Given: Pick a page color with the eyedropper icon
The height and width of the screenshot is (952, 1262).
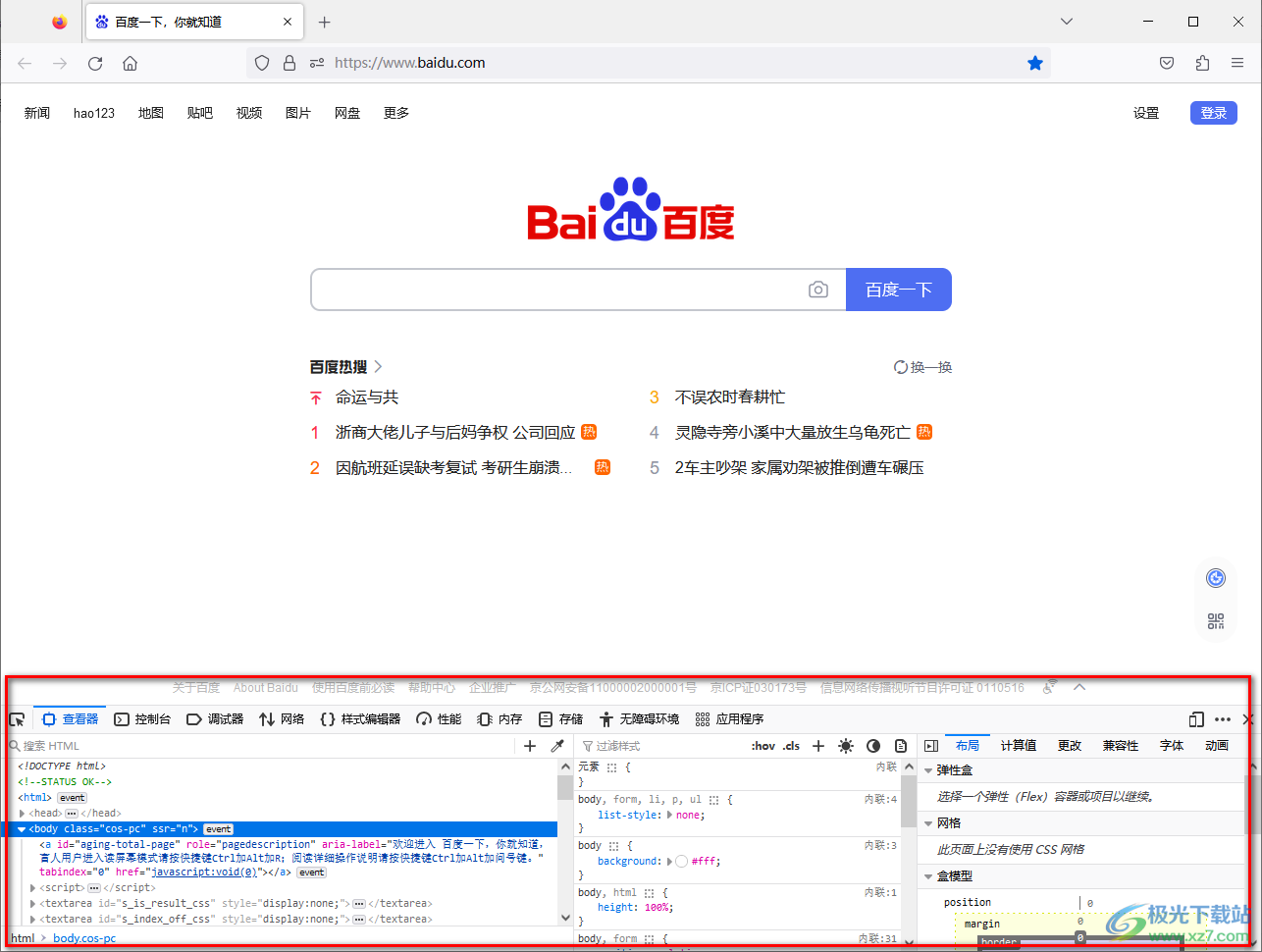Looking at the screenshot, I should (x=557, y=746).
